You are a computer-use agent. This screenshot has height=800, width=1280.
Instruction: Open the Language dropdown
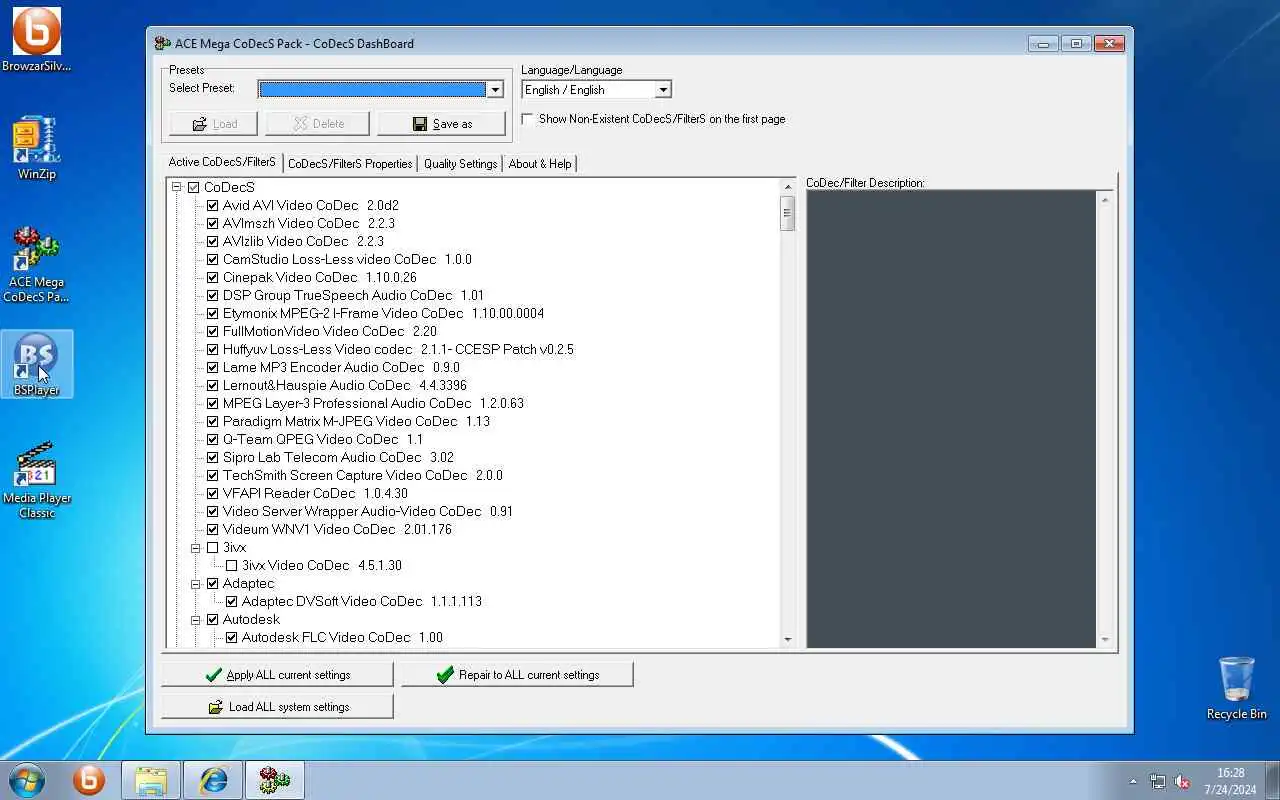662,90
